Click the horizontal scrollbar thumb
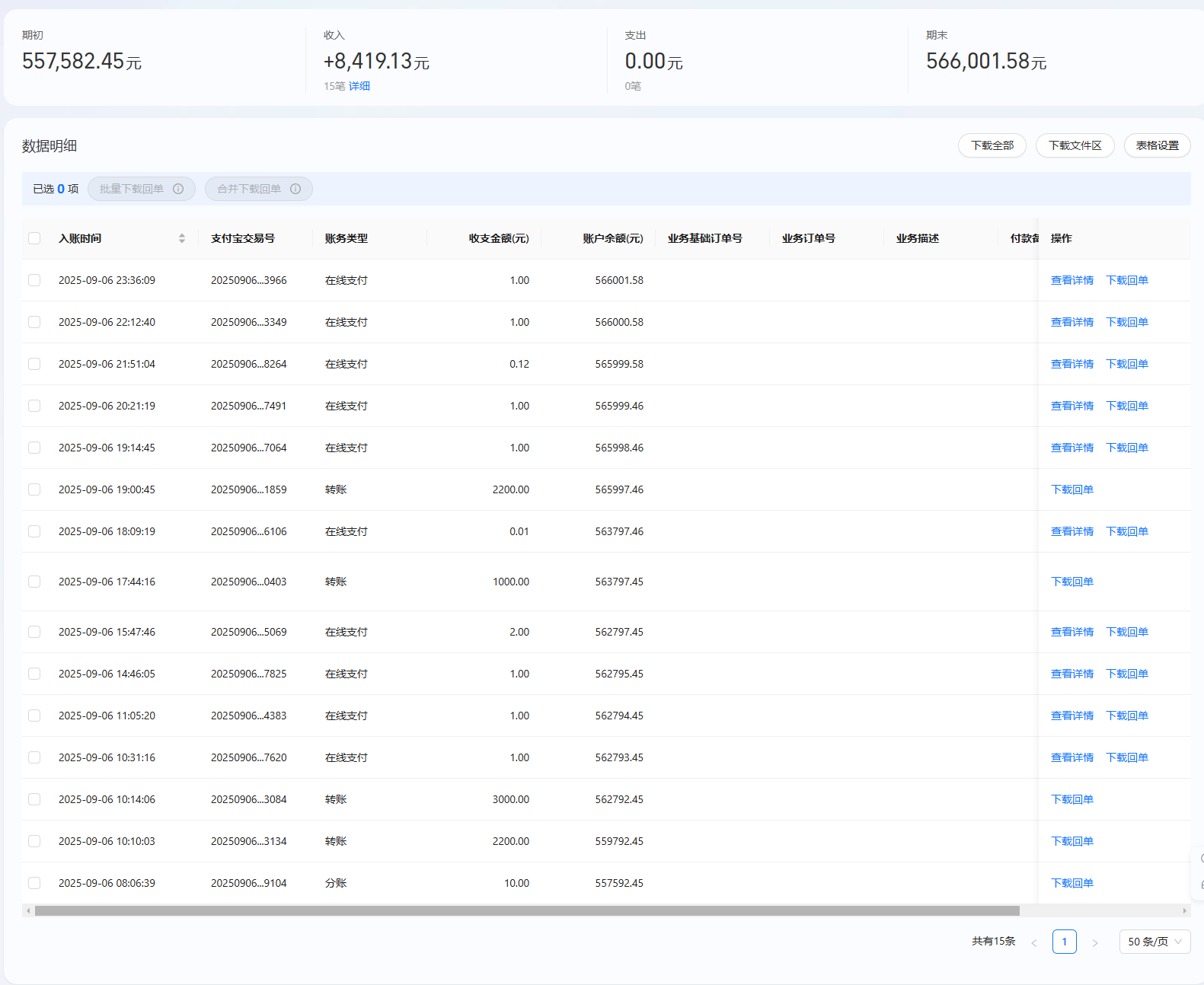The width and height of the screenshot is (1204, 985). (x=527, y=910)
